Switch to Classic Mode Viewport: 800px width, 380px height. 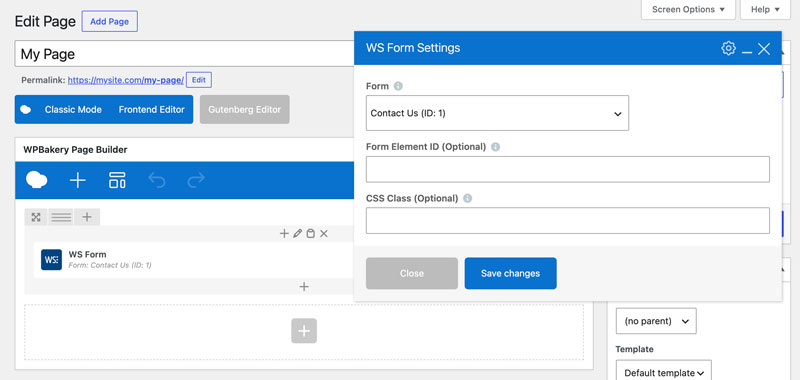click(73, 110)
